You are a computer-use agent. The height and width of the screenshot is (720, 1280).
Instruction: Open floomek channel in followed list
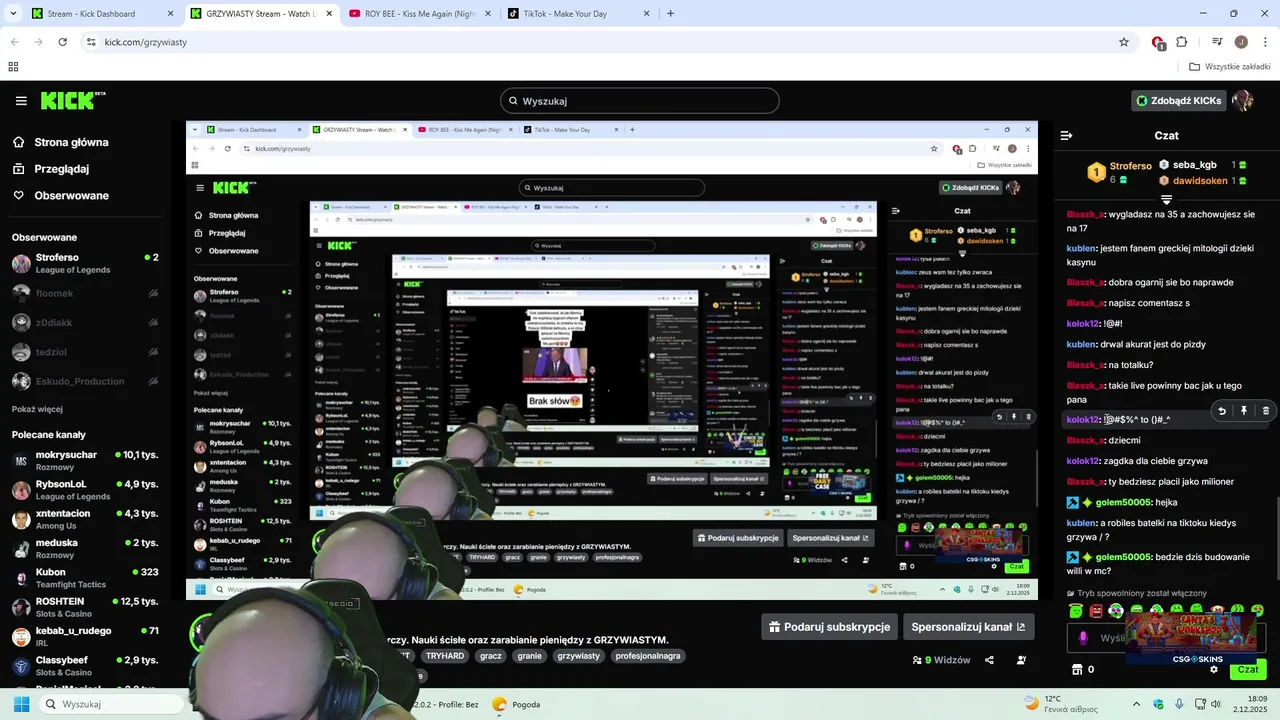(x=85, y=293)
